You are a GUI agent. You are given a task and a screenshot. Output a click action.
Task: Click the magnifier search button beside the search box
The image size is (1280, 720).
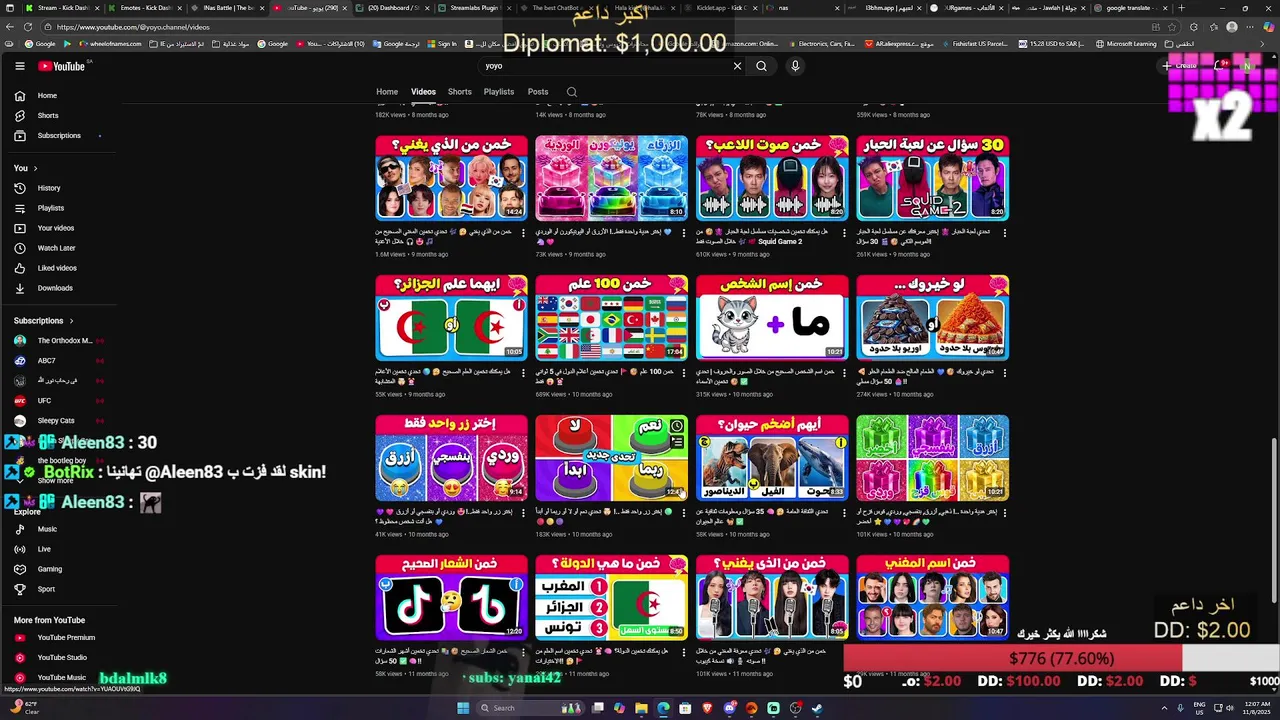click(x=761, y=66)
